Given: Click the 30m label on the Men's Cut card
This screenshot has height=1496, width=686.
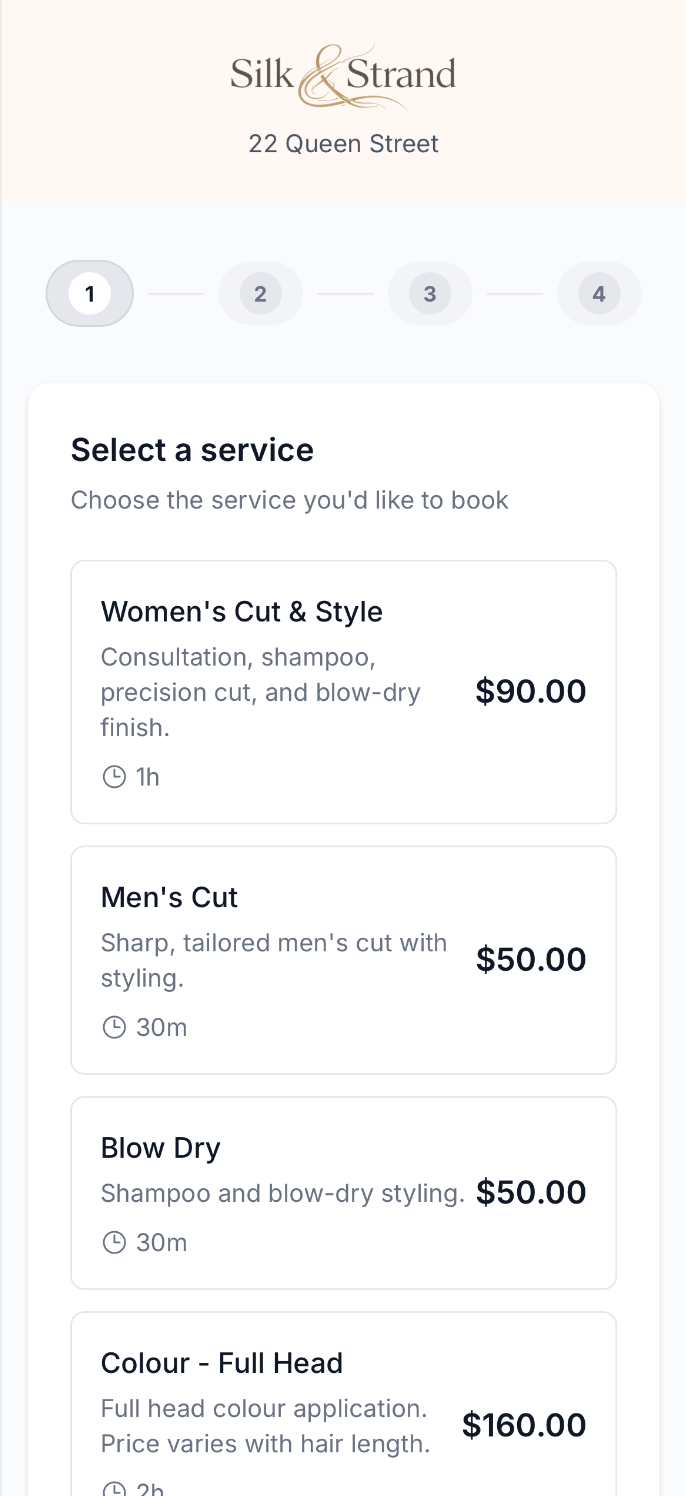Looking at the screenshot, I should point(162,1027).
